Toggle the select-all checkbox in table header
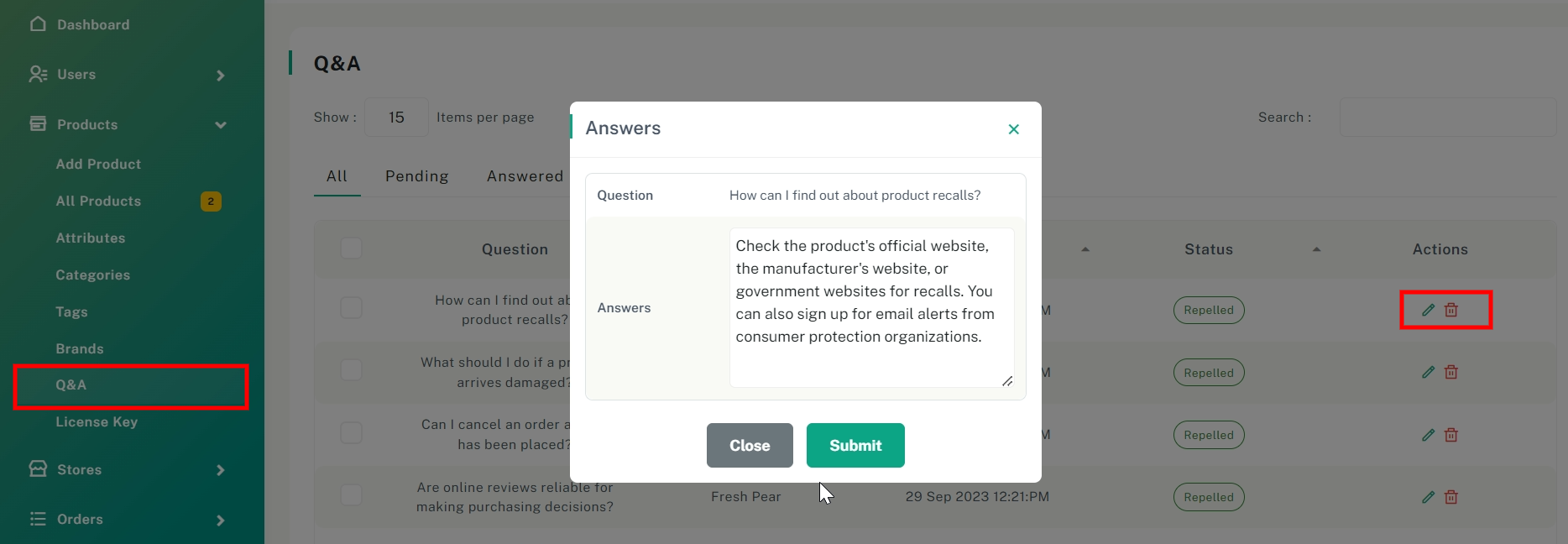Viewport: 1568px width, 544px height. (351, 248)
